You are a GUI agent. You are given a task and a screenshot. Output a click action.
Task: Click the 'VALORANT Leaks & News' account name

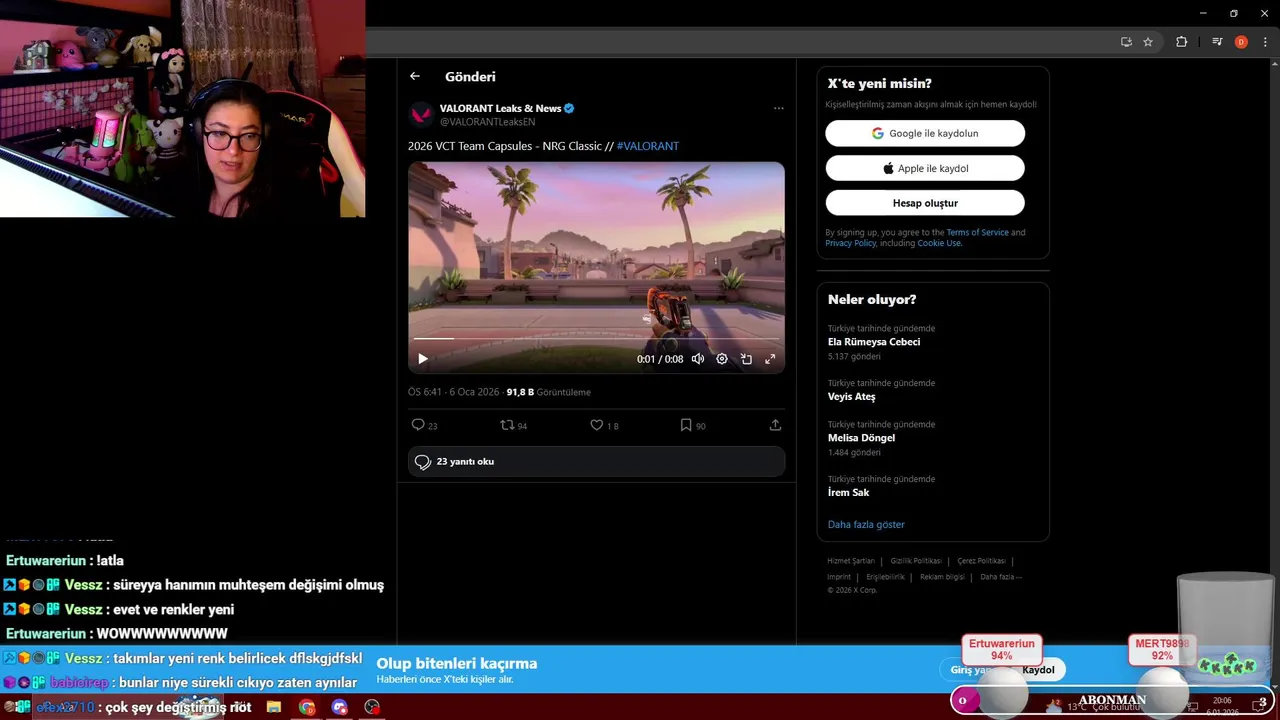click(x=500, y=108)
